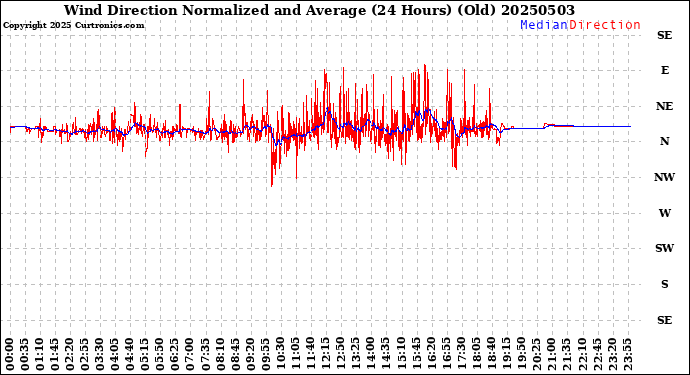This screenshot has height=375, width=690.
Task: Click the 21:35 time axis label
Action: pos(566,354)
